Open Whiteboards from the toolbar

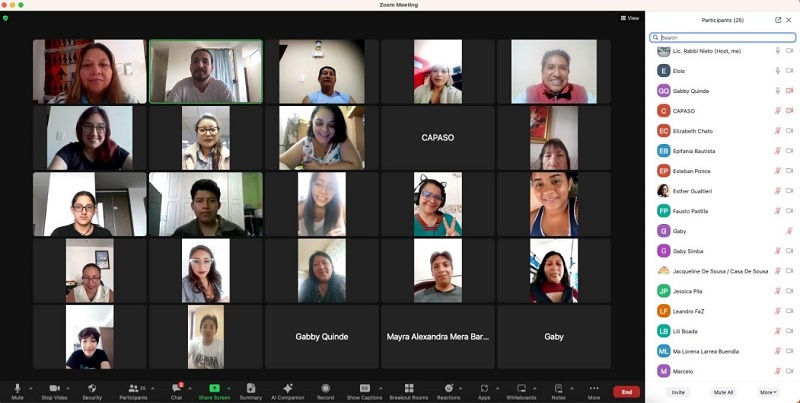pos(521,390)
